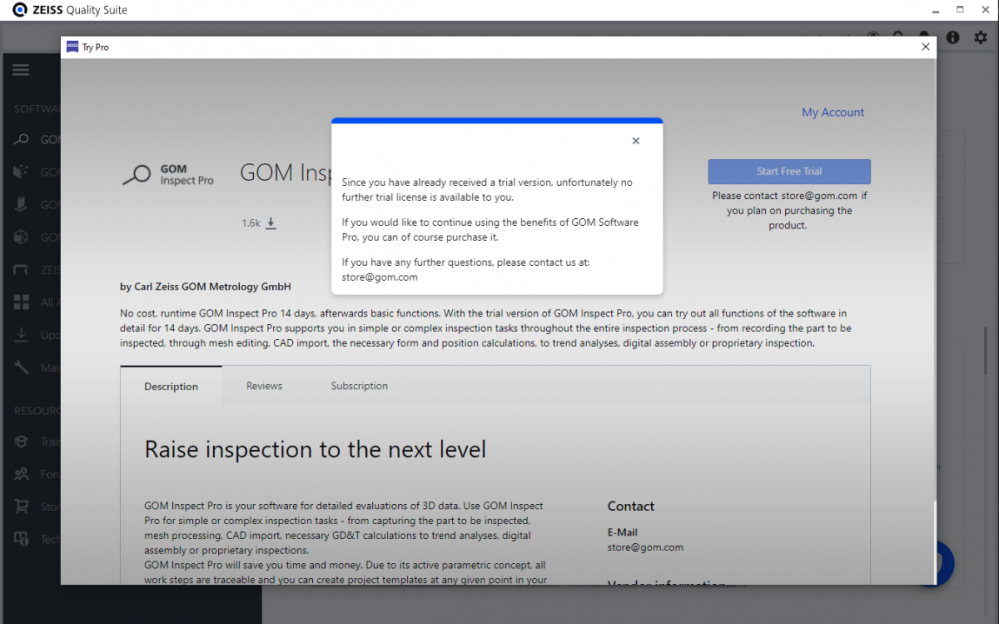Open the My Account link
Image resolution: width=999 pixels, height=624 pixels.
click(833, 112)
